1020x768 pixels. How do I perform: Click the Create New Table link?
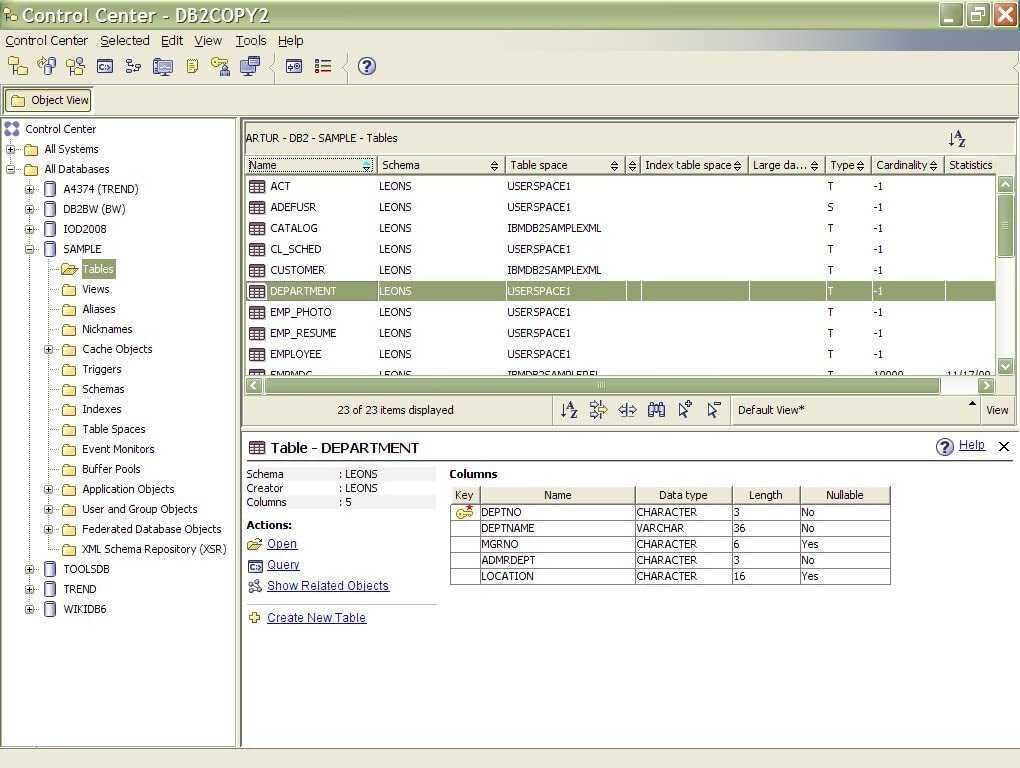pyautogui.click(x=316, y=618)
